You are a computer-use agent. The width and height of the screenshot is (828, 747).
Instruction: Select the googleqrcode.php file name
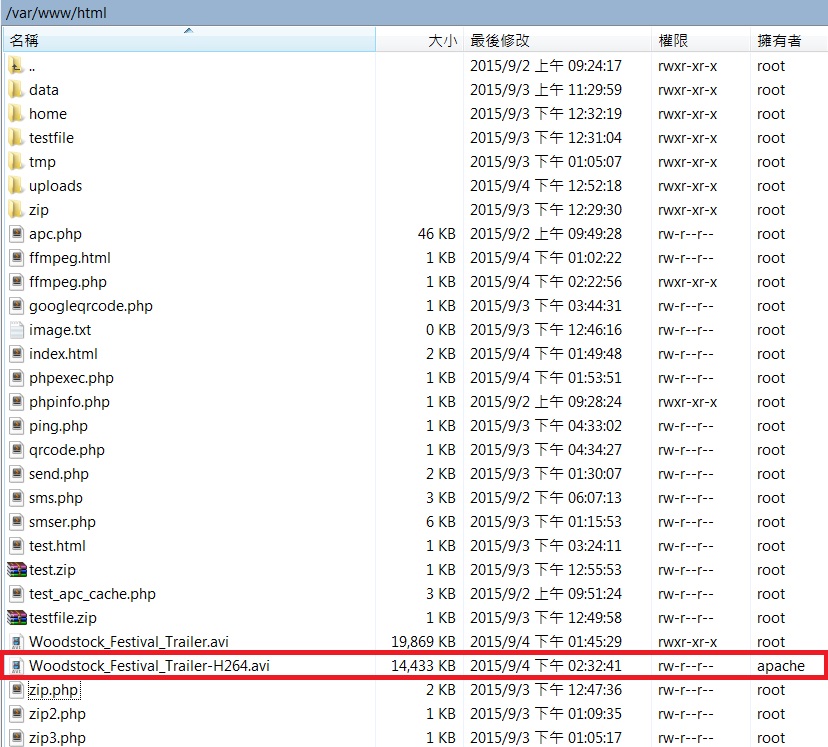click(x=91, y=306)
